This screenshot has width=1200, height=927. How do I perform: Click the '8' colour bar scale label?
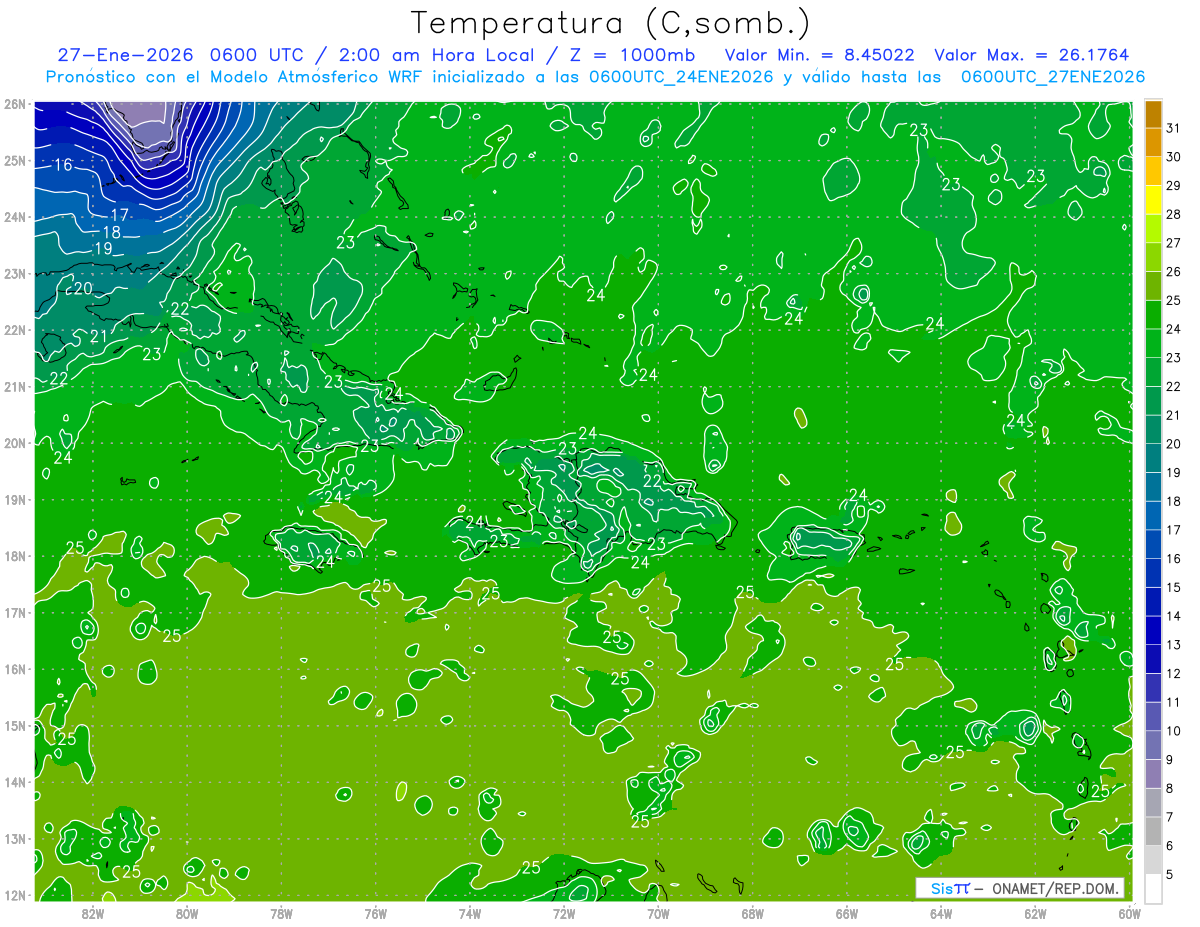click(x=1170, y=788)
